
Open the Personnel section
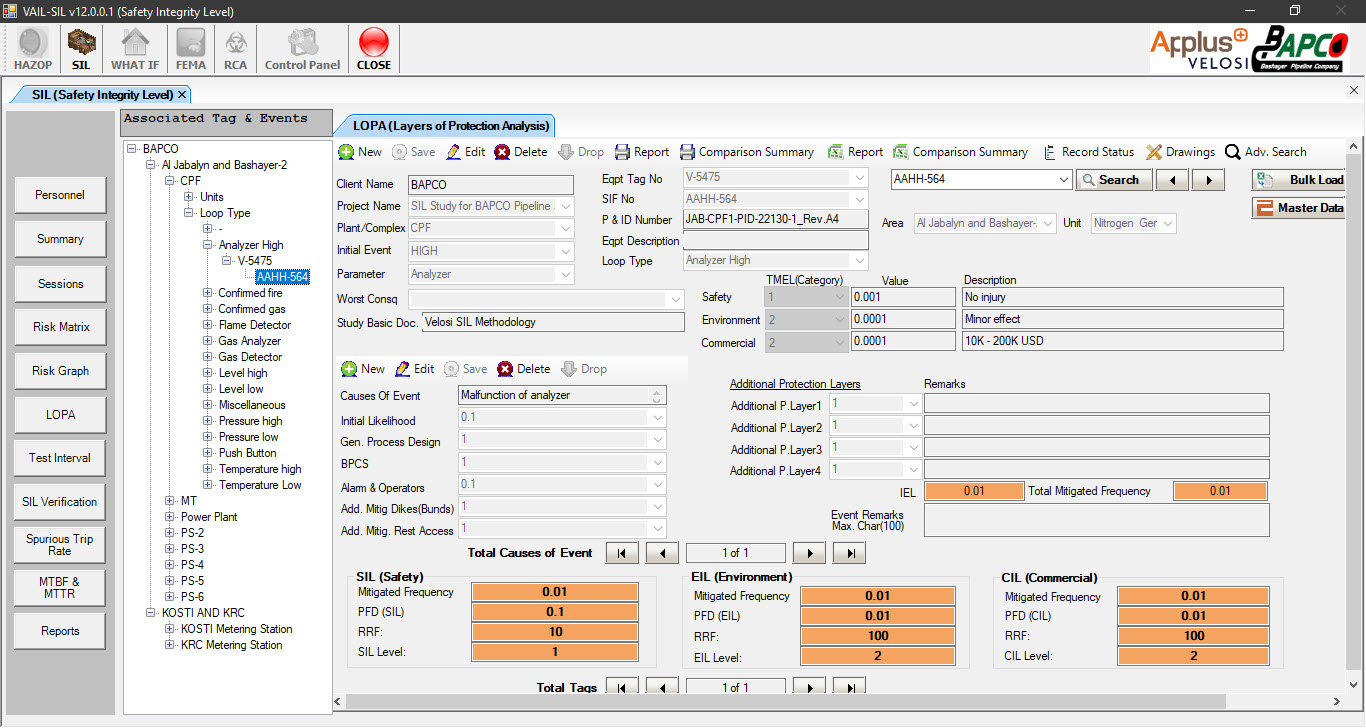click(x=60, y=195)
